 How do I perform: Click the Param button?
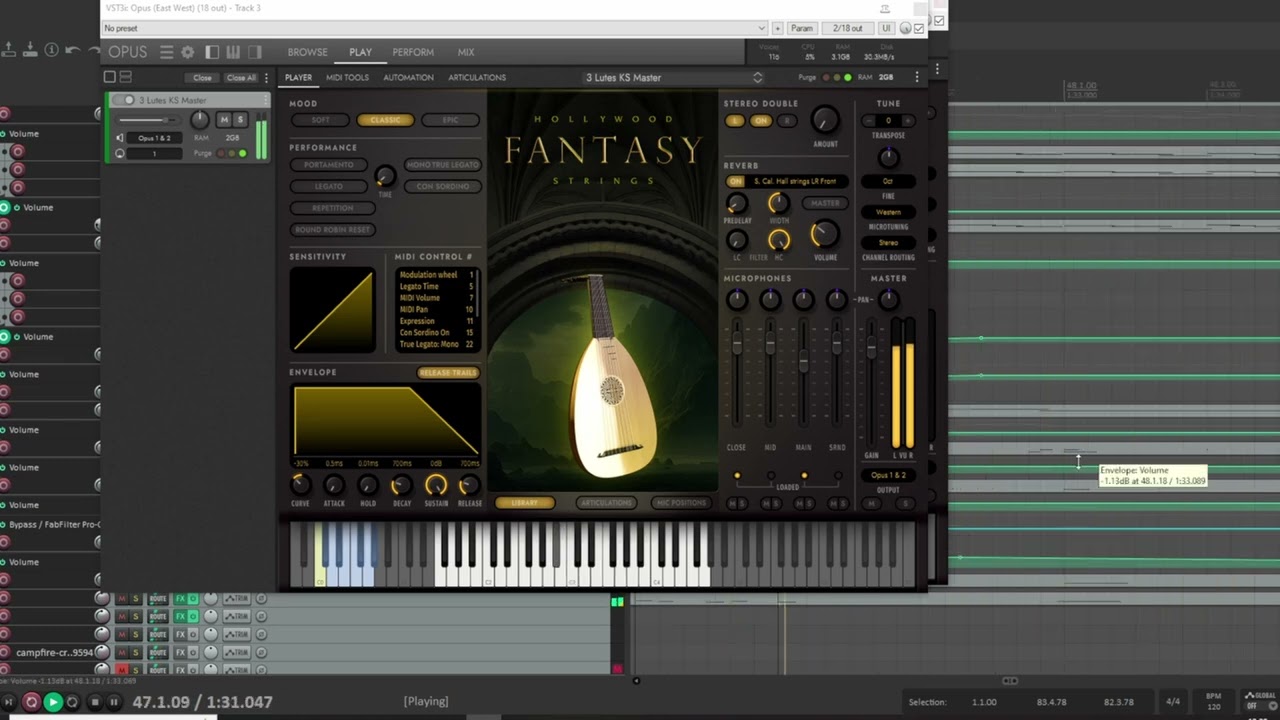[x=802, y=28]
